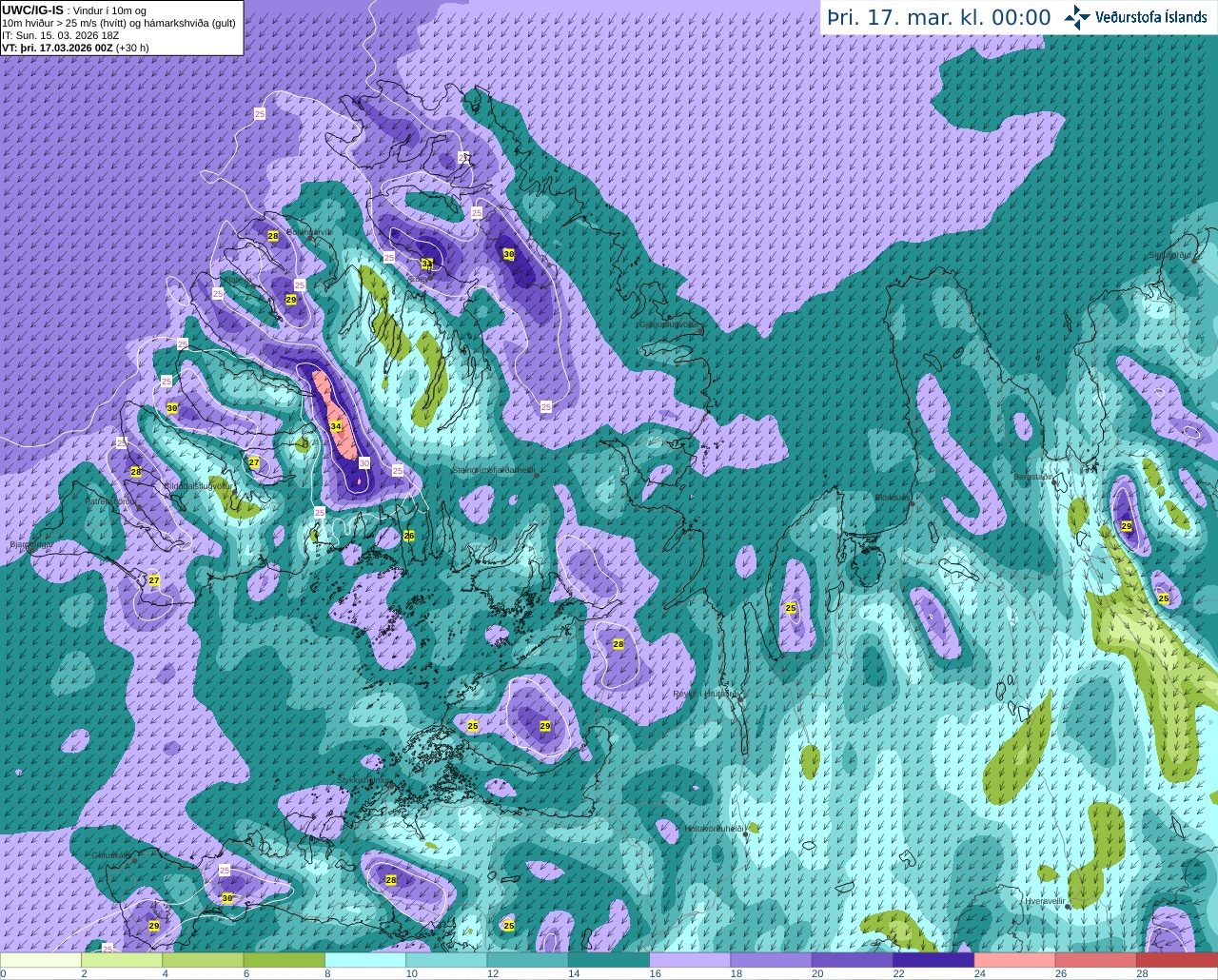Click the Flateyri station label
This screenshot has height=980, width=1218.
point(238,280)
